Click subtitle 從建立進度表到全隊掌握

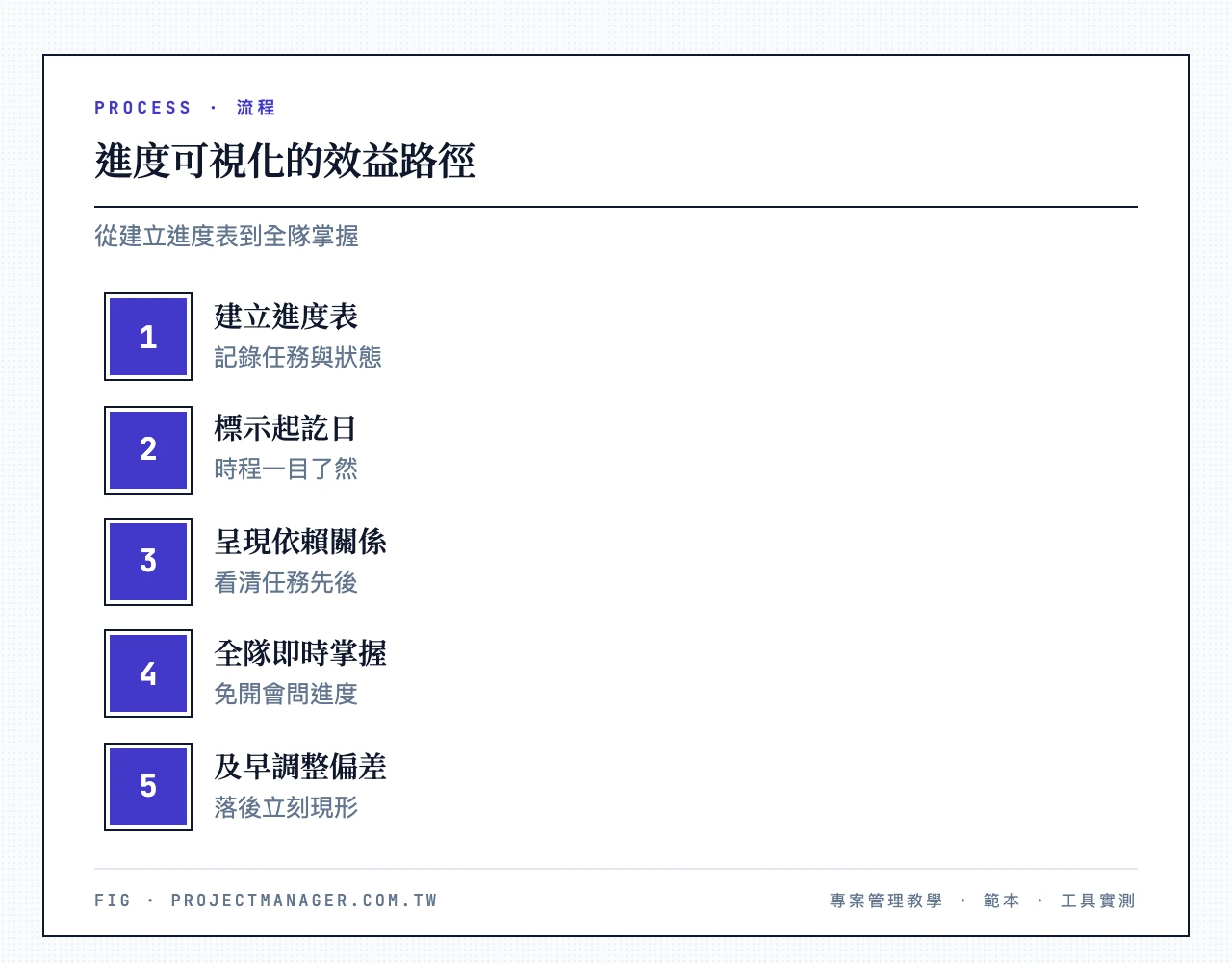[x=226, y=236]
